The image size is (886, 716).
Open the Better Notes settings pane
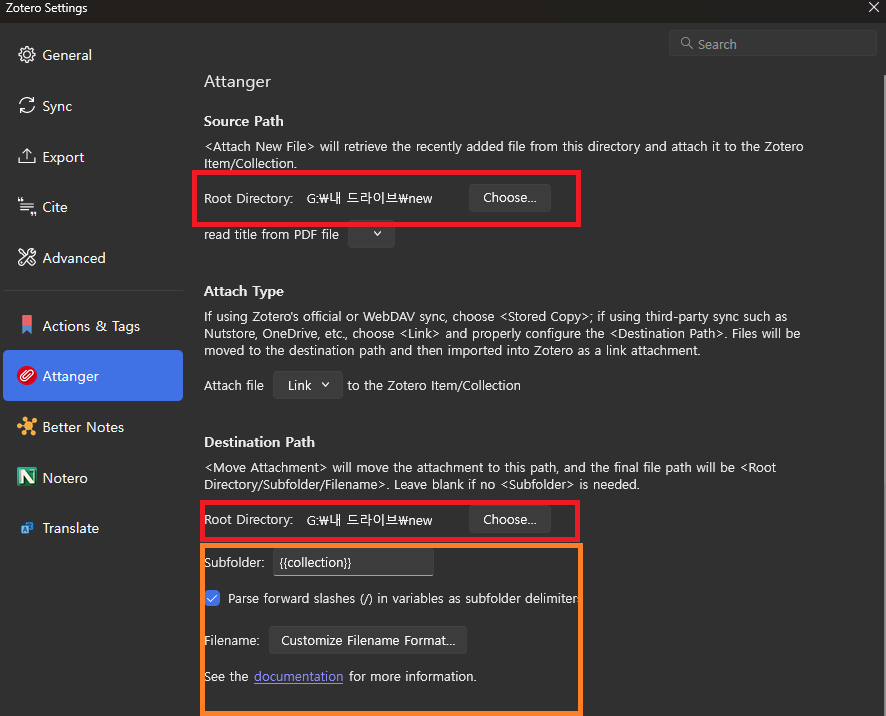click(83, 427)
